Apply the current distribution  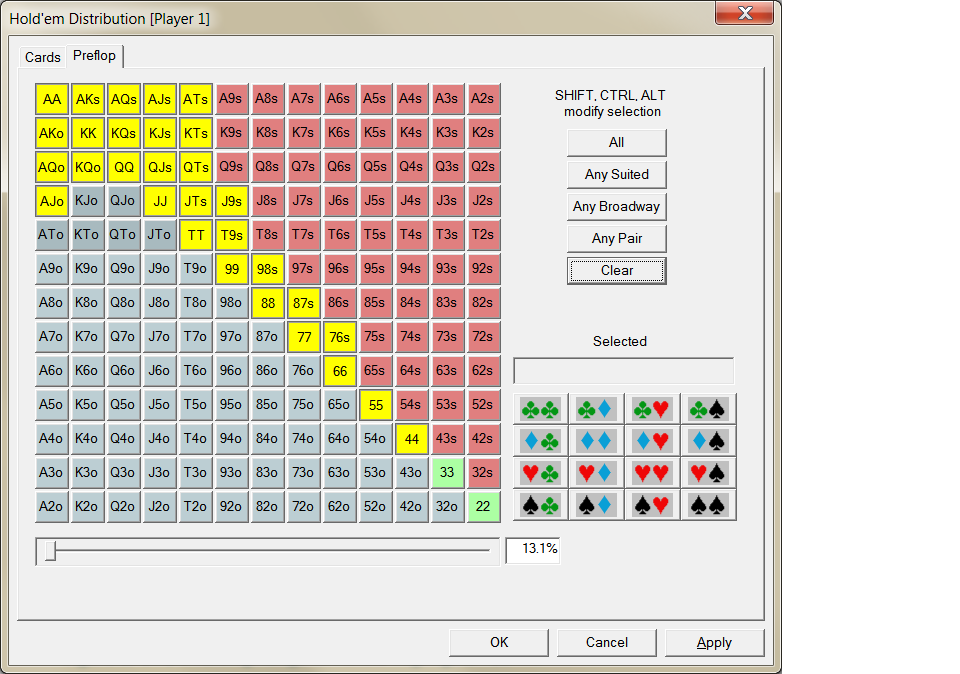pyautogui.click(x=714, y=642)
